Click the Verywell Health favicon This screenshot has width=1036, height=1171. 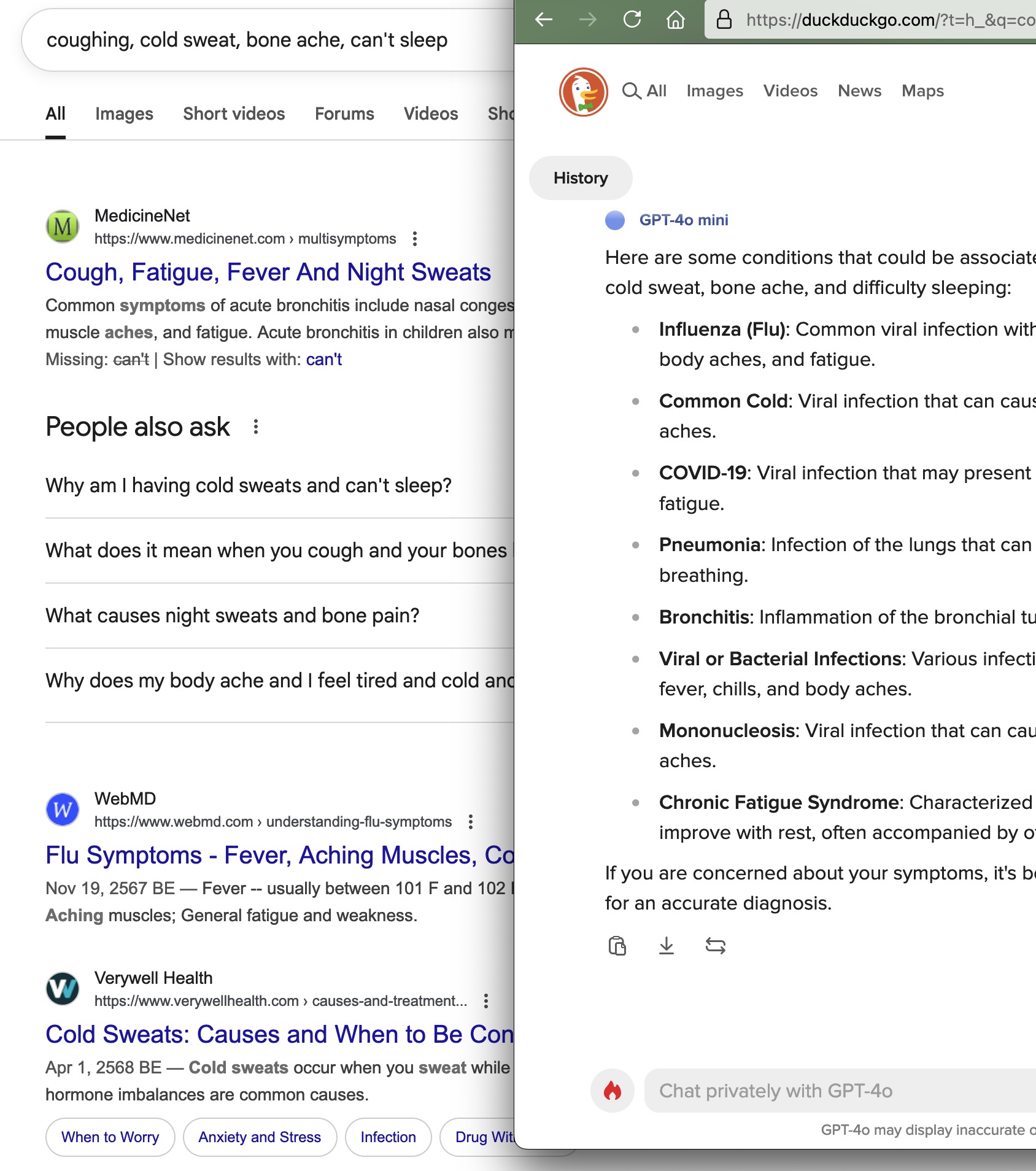click(63, 989)
